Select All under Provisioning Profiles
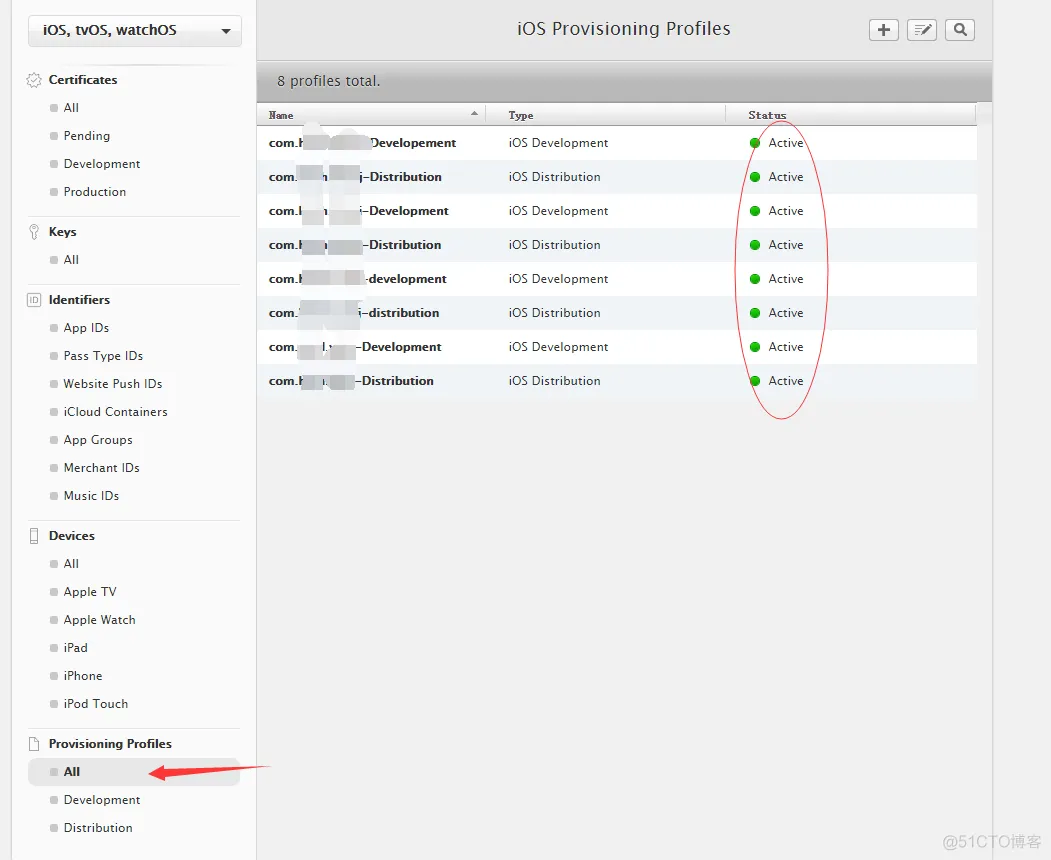 pos(134,772)
